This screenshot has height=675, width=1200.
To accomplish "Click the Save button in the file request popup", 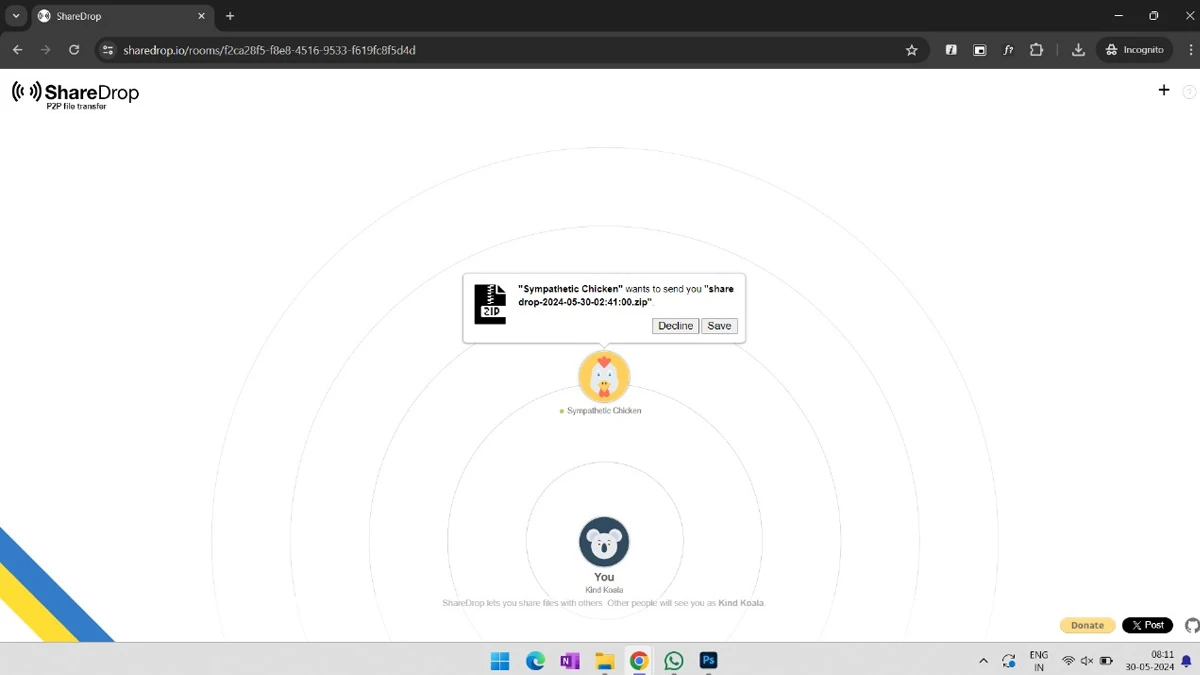I will [x=719, y=326].
